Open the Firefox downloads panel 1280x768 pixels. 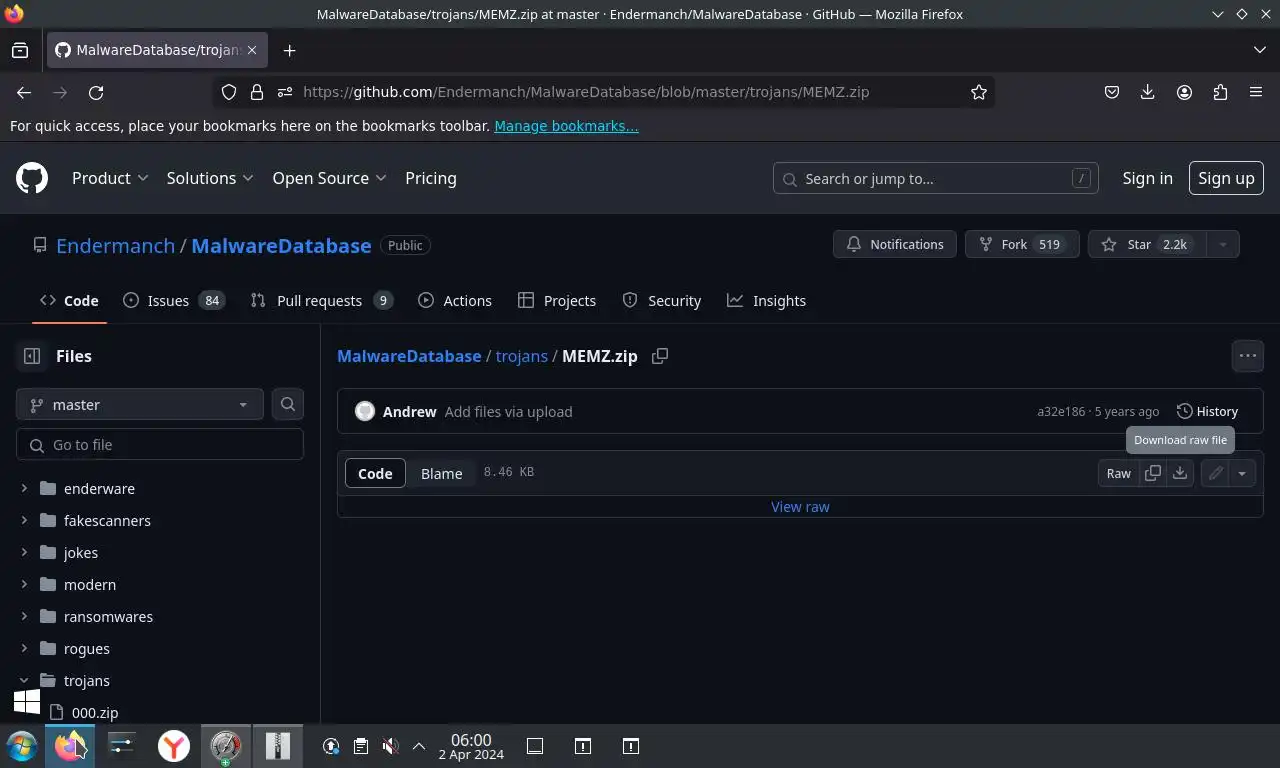(1148, 92)
